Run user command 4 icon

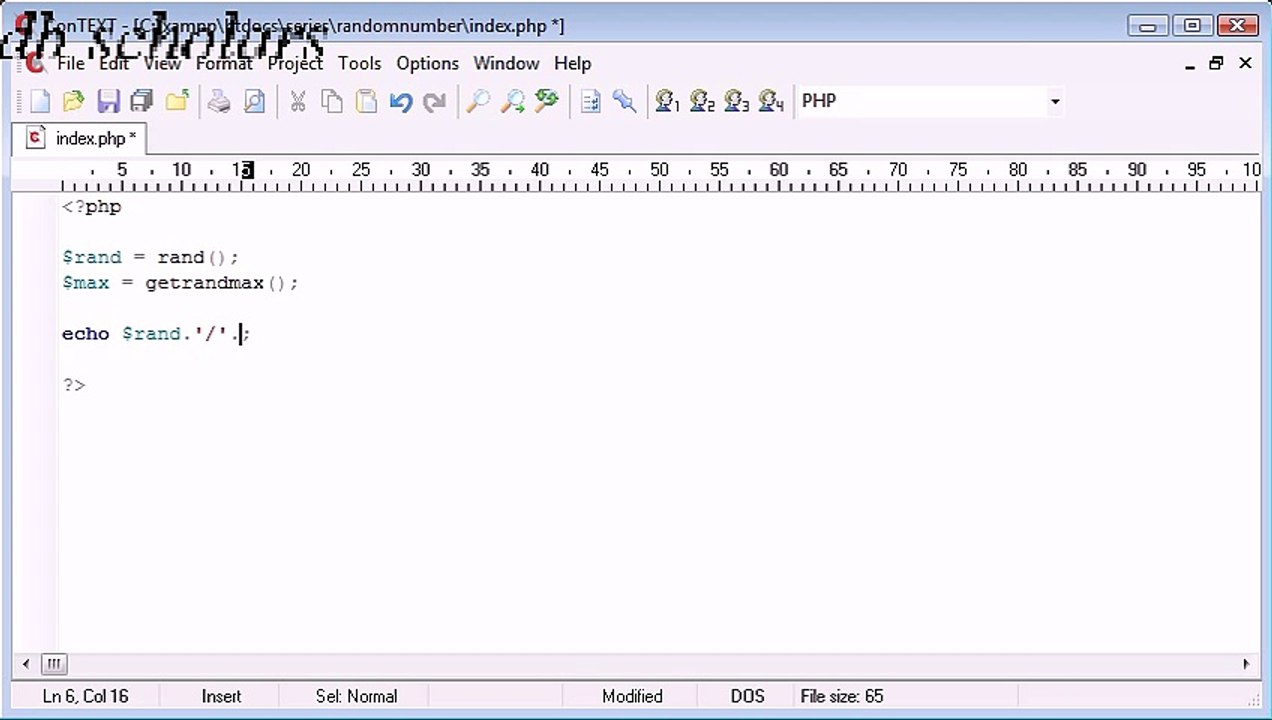(771, 101)
